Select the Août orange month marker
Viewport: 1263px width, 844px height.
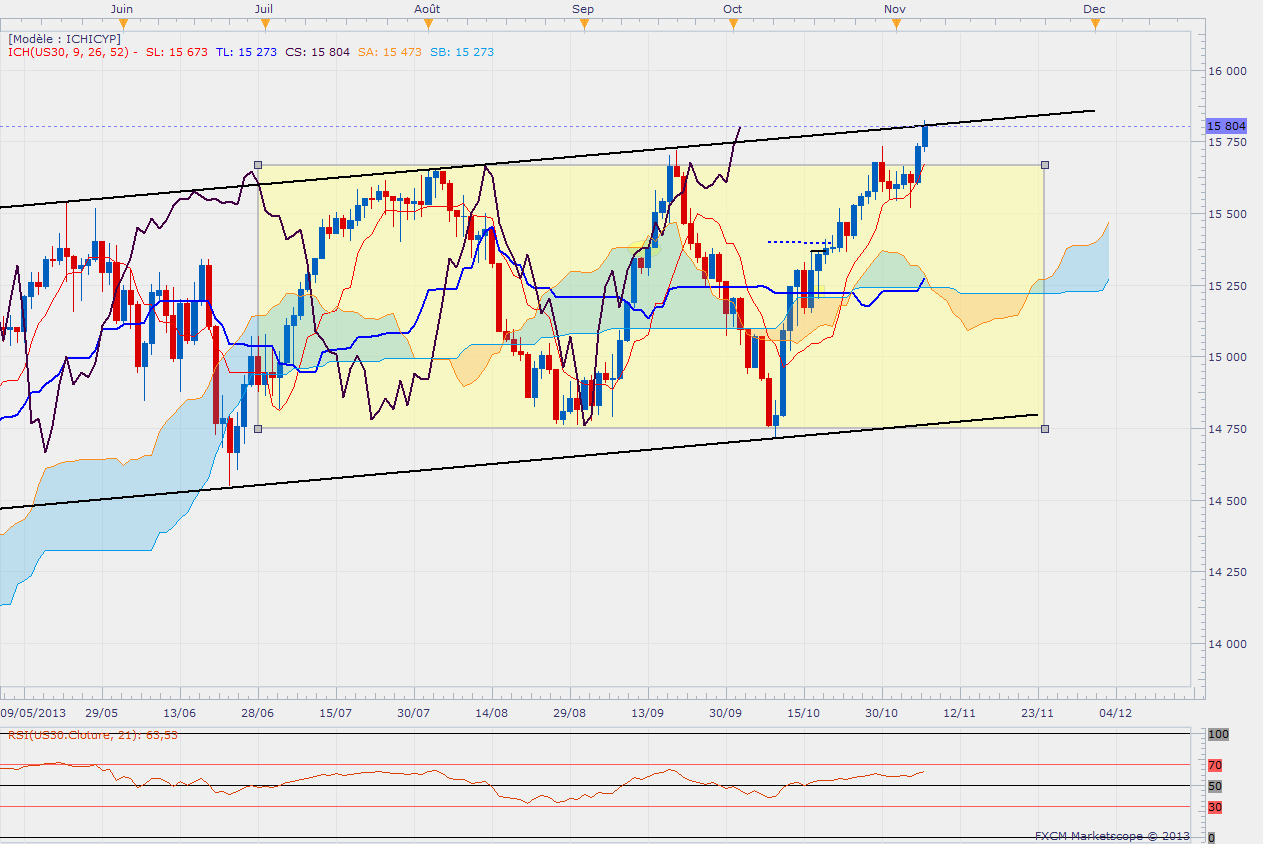(x=426, y=25)
